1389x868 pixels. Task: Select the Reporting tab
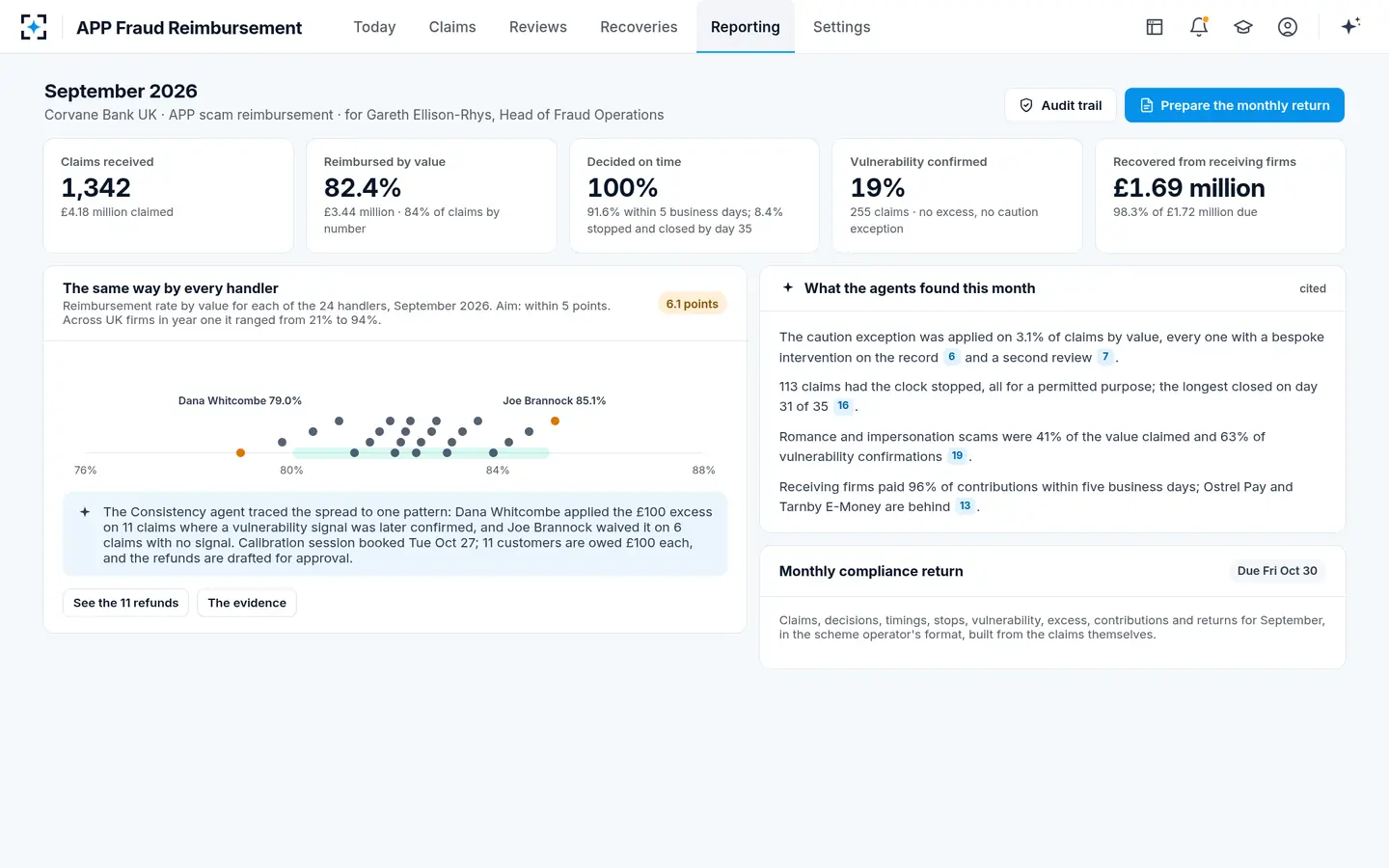pyautogui.click(x=746, y=27)
